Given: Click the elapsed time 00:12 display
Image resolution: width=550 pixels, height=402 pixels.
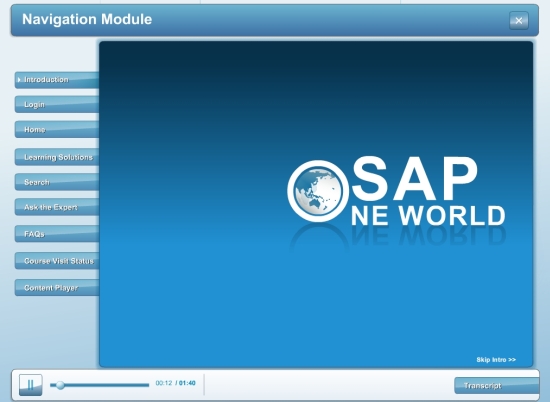Looking at the screenshot, I should pos(164,383).
